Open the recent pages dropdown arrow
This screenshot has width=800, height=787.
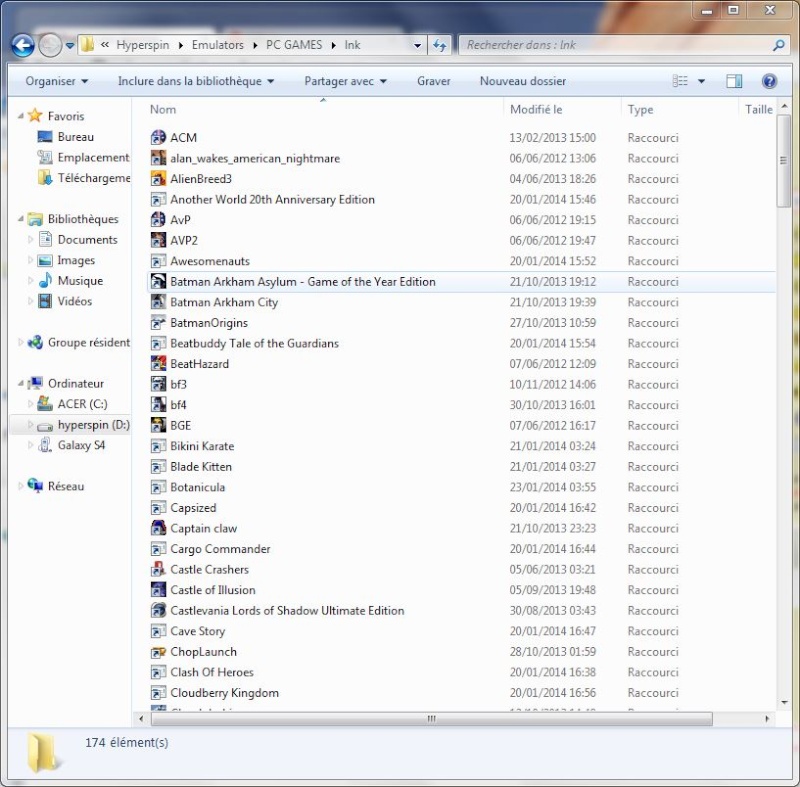click(x=70, y=46)
